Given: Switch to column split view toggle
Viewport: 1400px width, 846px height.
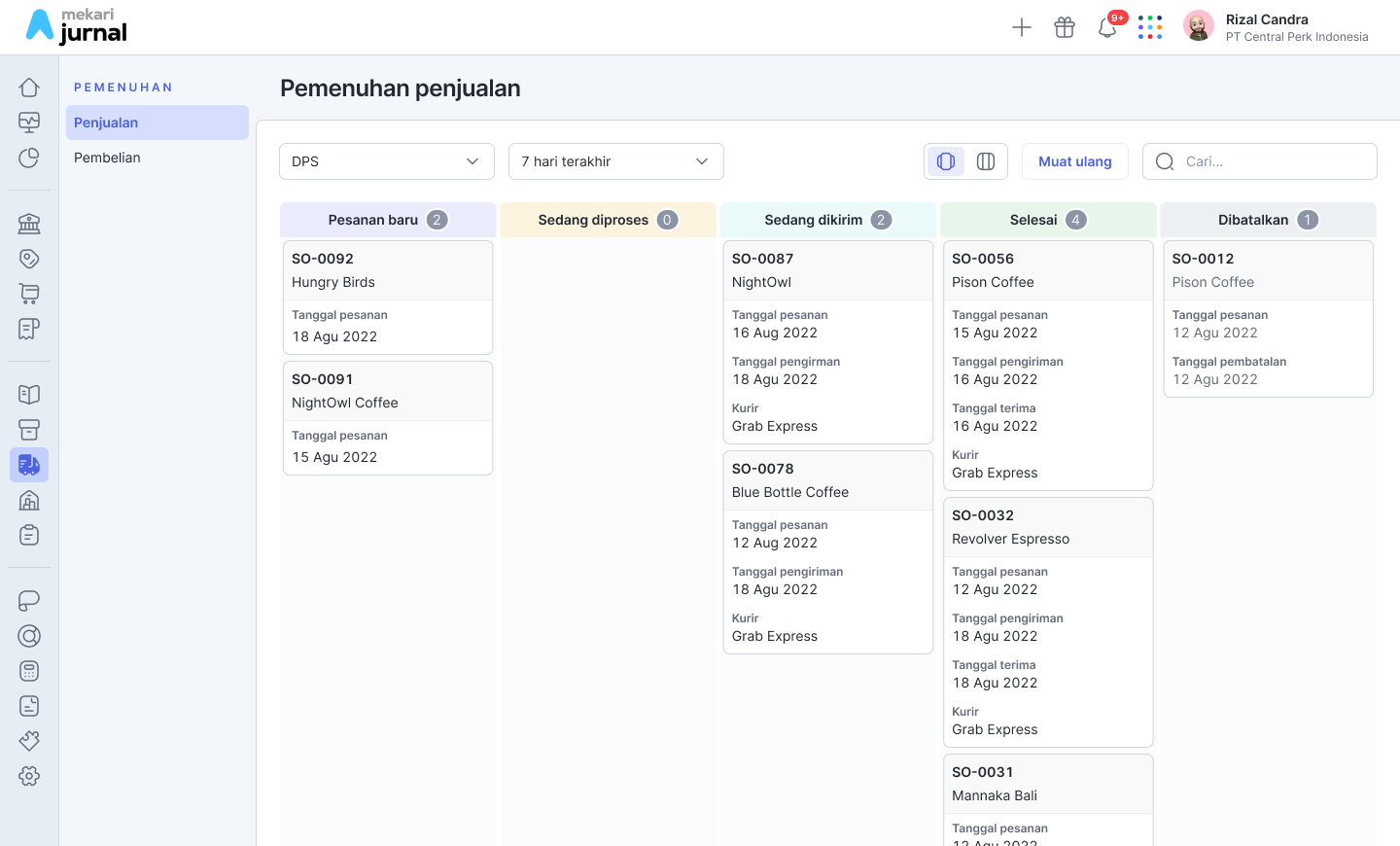Looking at the screenshot, I should 986,161.
